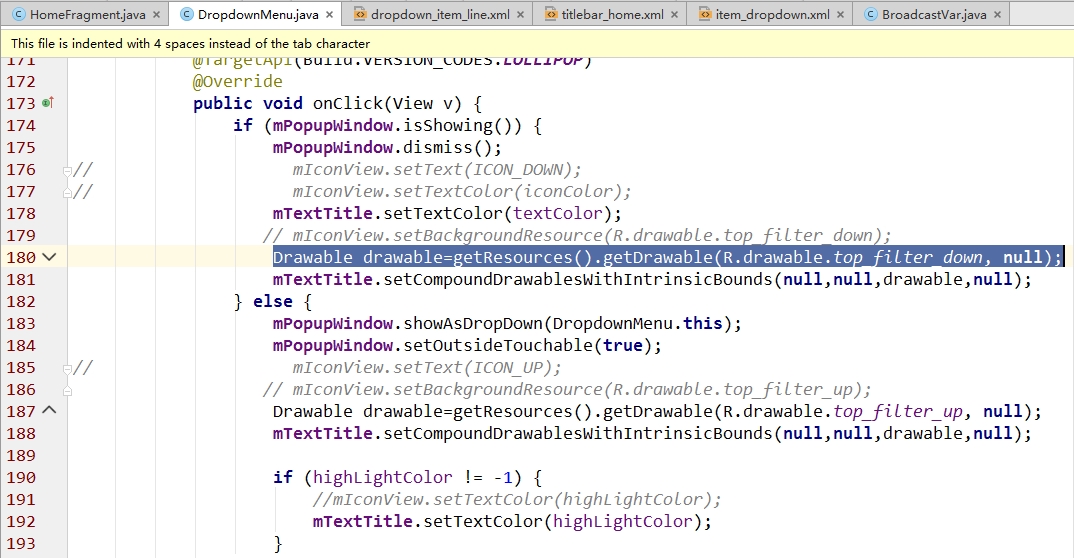Close the item_dropdown.xml tab
The width and height of the screenshot is (1074, 558).
coord(840,14)
